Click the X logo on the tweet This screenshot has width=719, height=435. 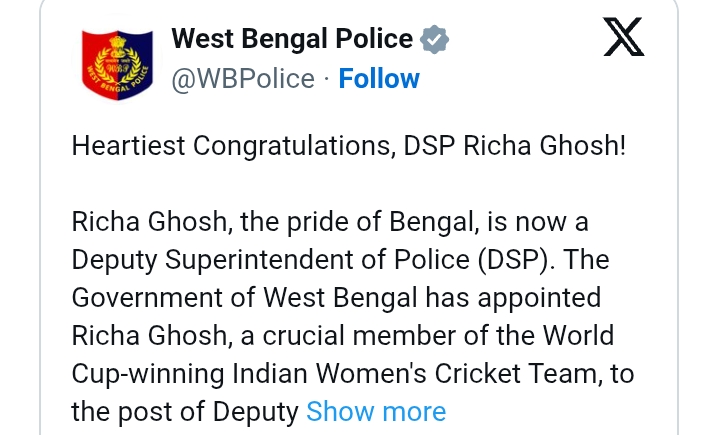(625, 38)
